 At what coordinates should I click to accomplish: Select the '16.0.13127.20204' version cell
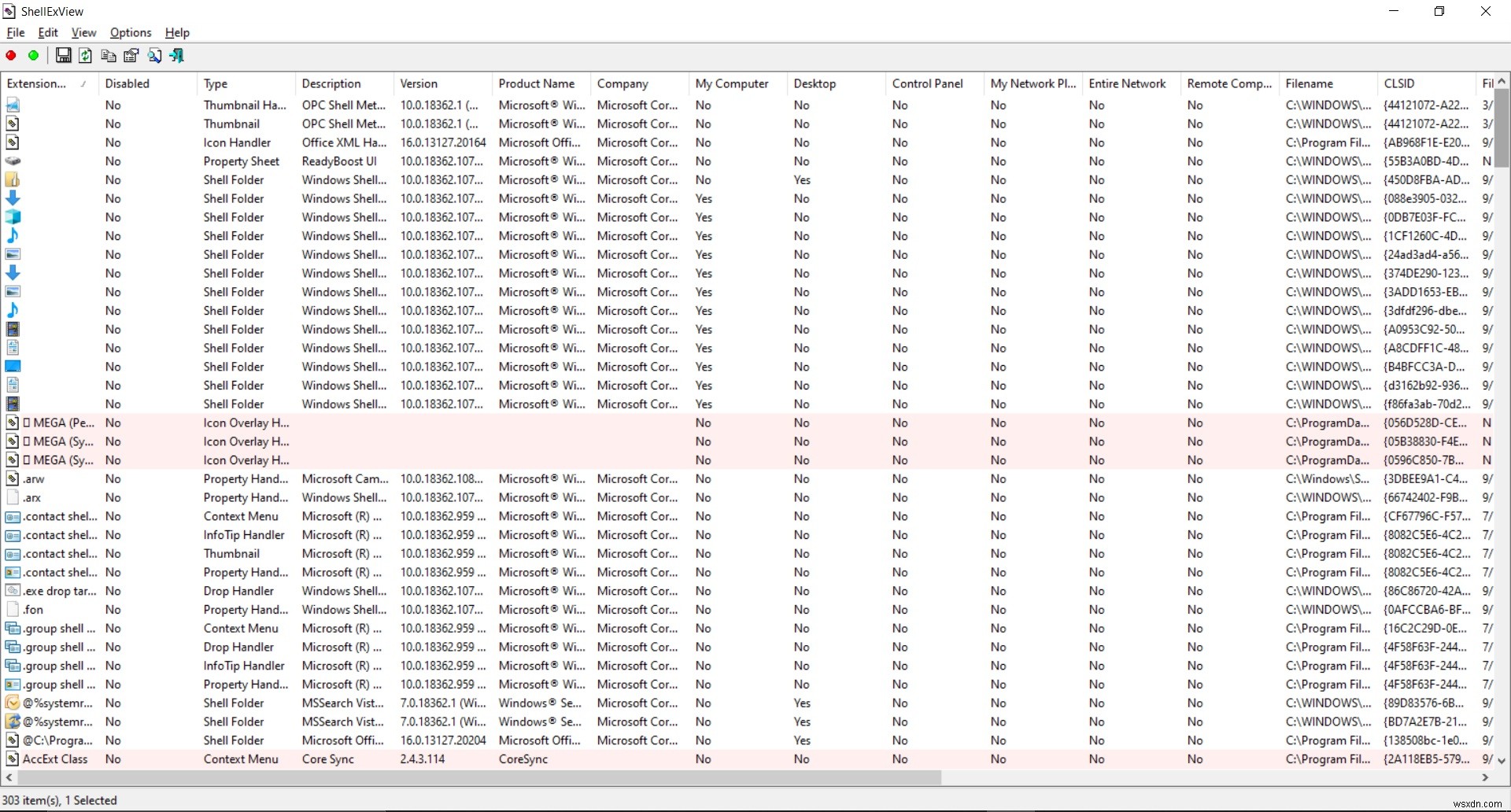click(442, 740)
